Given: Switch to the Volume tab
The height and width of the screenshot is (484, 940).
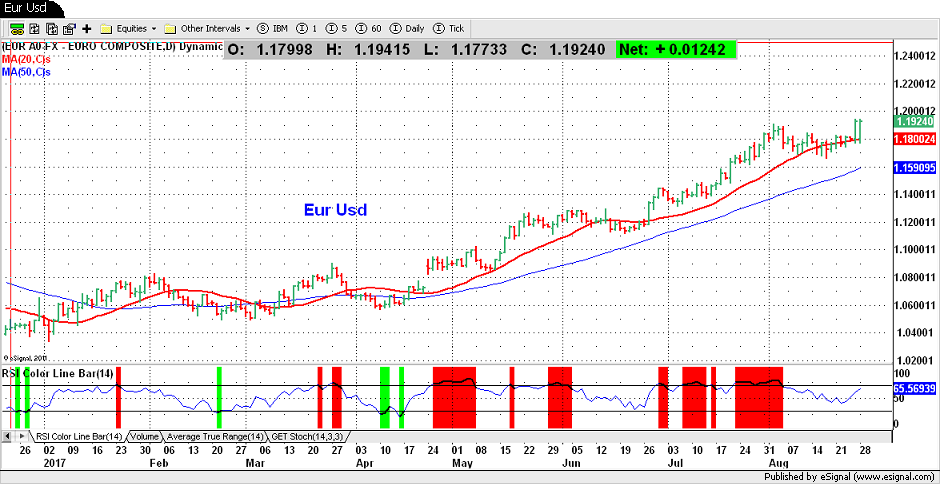Looking at the screenshot, I should (144, 437).
